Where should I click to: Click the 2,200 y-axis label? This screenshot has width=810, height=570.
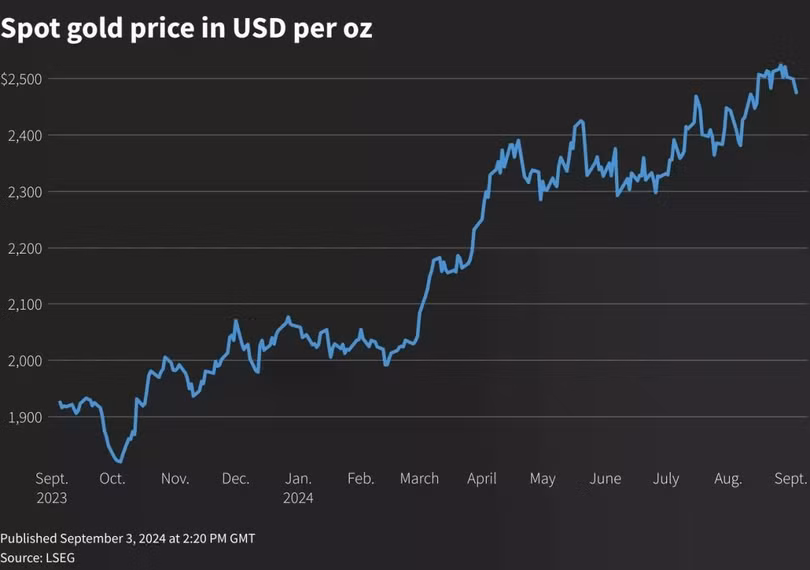23,248
